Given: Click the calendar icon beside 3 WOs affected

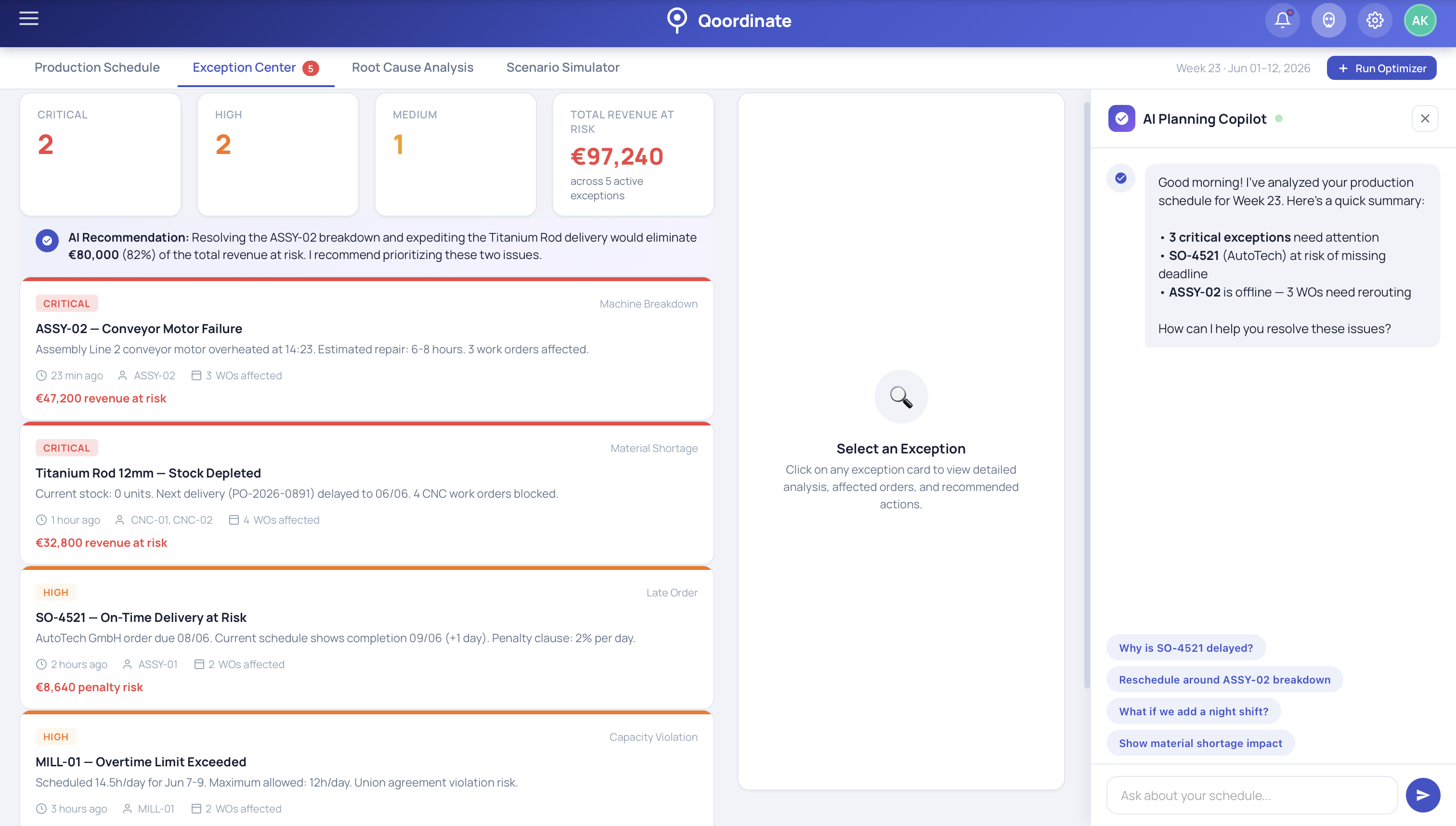Looking at the screenshot, I should tap(196, 375).
